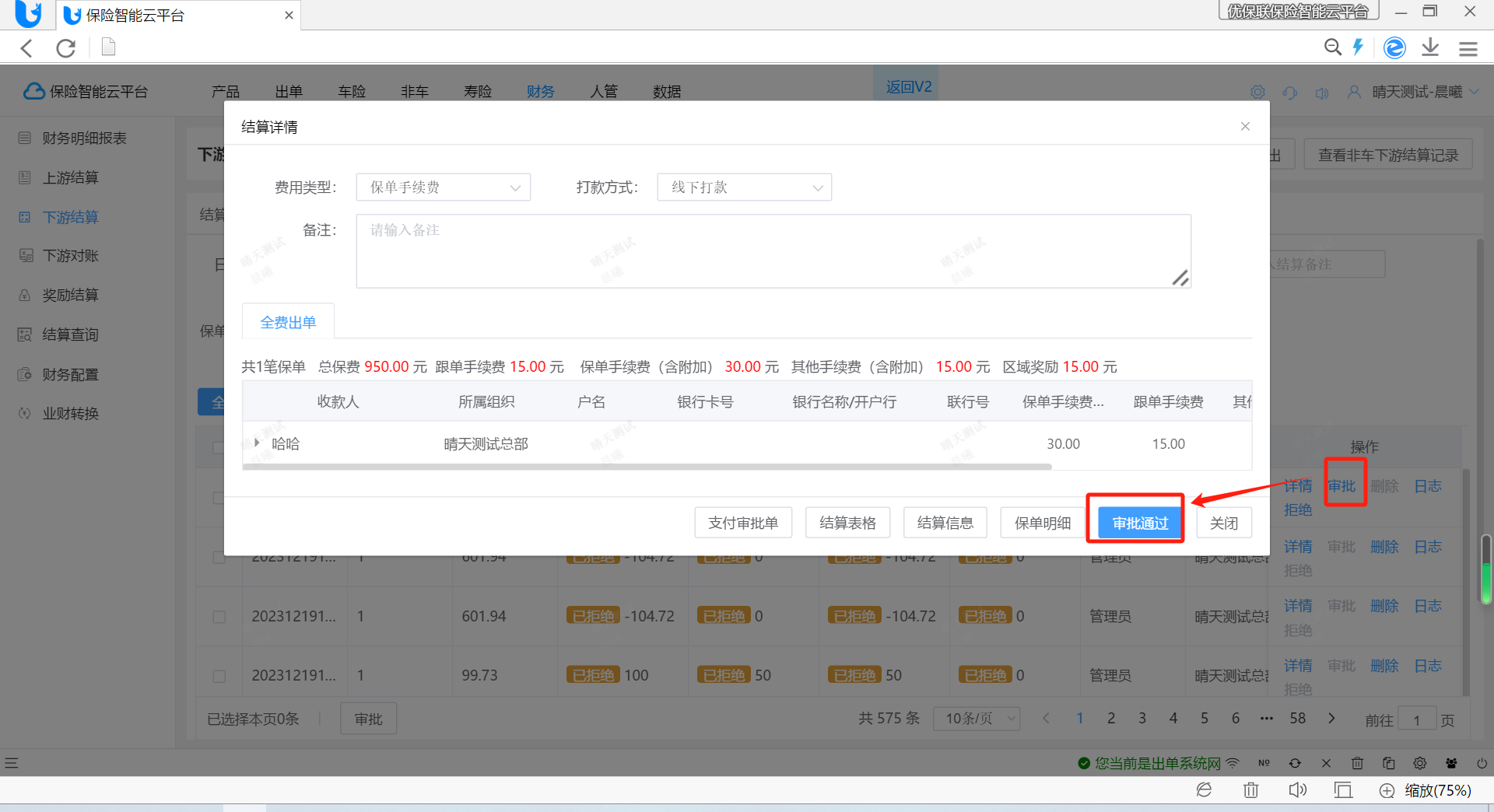Click the bottom 审批 batch button
This screenshot has width=1494, height=812.
(368, 719)
